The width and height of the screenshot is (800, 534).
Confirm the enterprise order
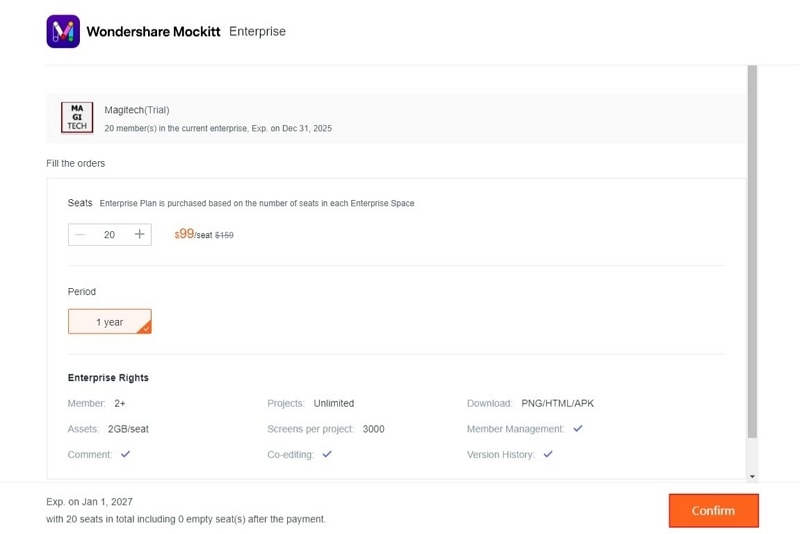coord(713,511)
